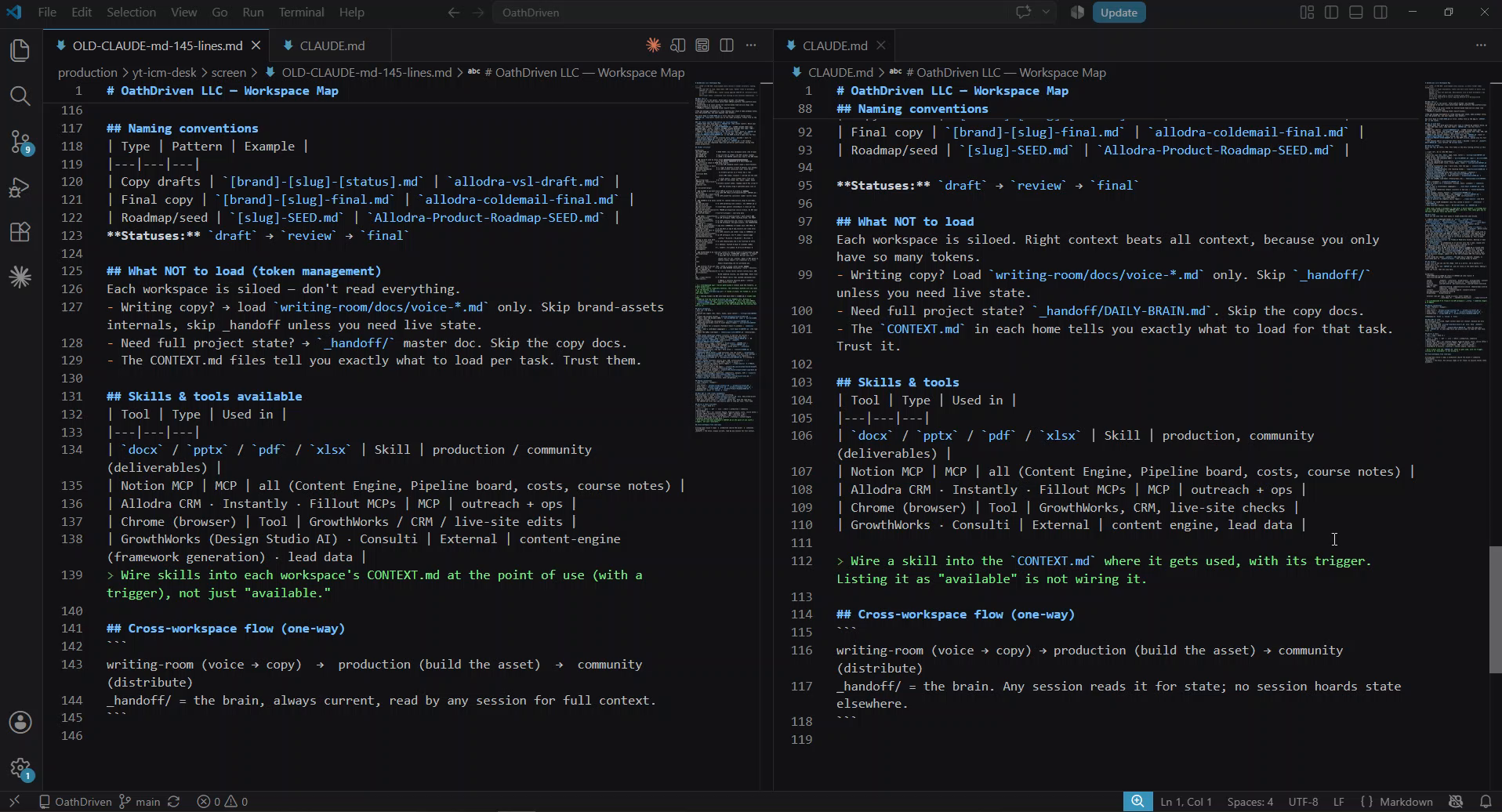This screenshot has height=812, width=1502.
Task: Click notifications bell in status bar
Action: pos(1486,802)
